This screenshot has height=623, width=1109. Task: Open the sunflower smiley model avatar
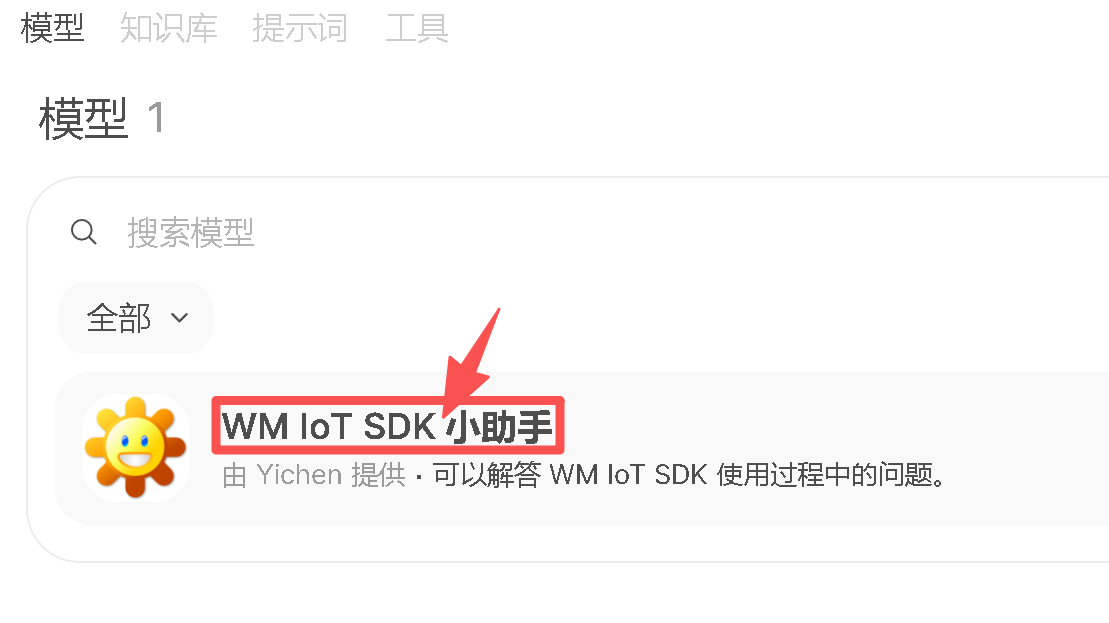click(136, 448)
